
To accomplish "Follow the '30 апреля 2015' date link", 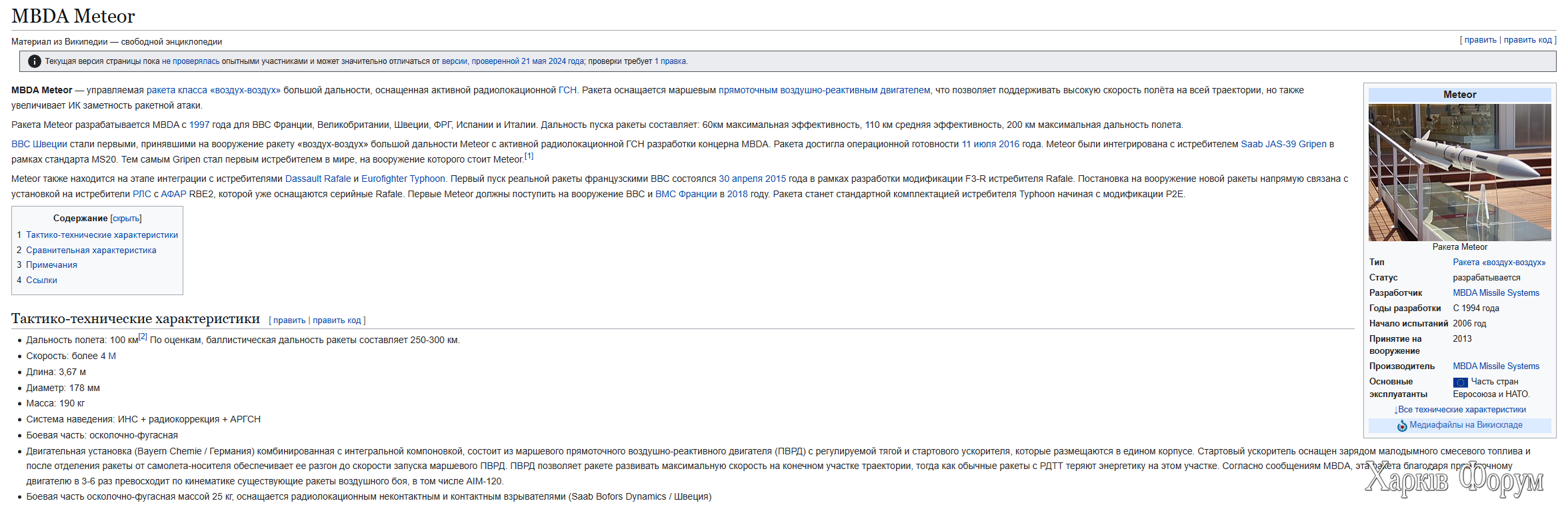I will click(x=752, y=179).
